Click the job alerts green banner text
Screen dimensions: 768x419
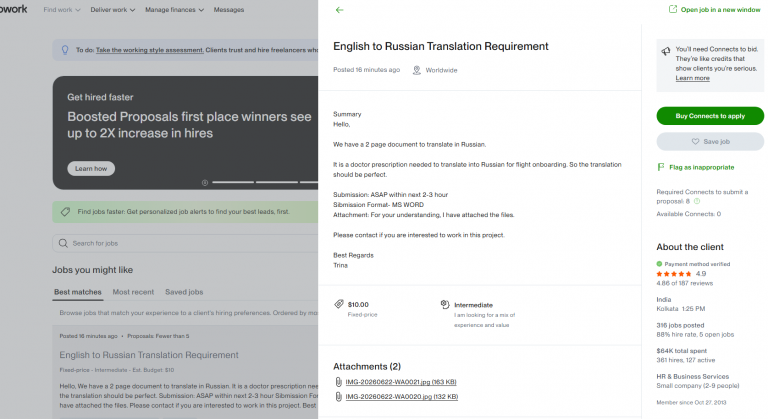pos(183,212)
